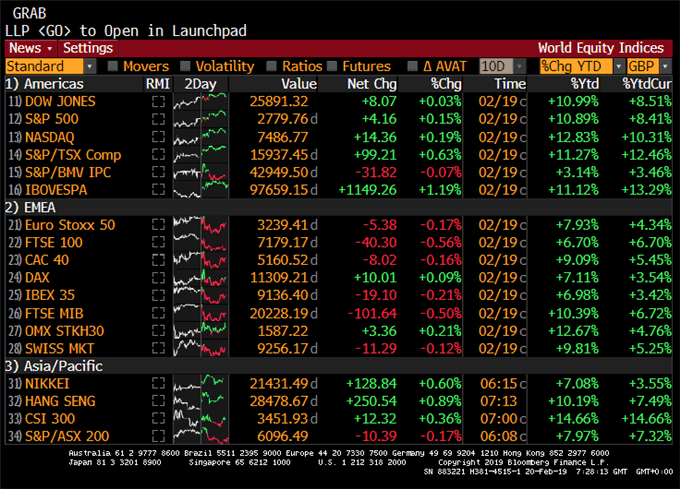This screenshot has height=489, width=680.
Task: Click the NASDAQ value 7486.77
Action: pos(283,137)
